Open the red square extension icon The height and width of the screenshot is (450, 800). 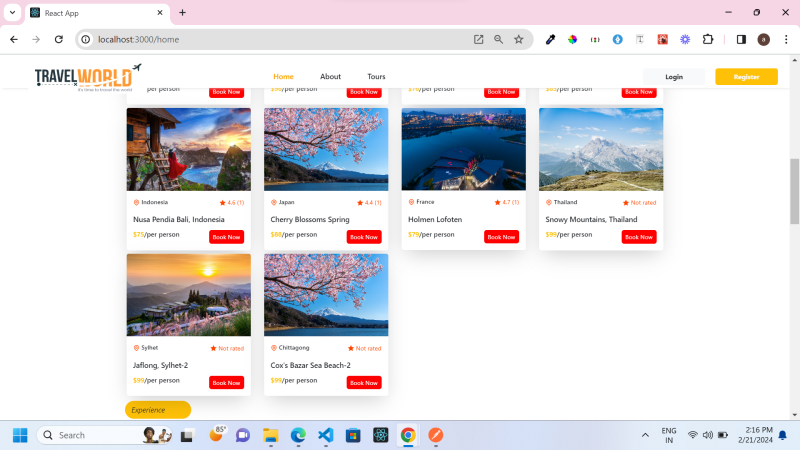point(662,39)
